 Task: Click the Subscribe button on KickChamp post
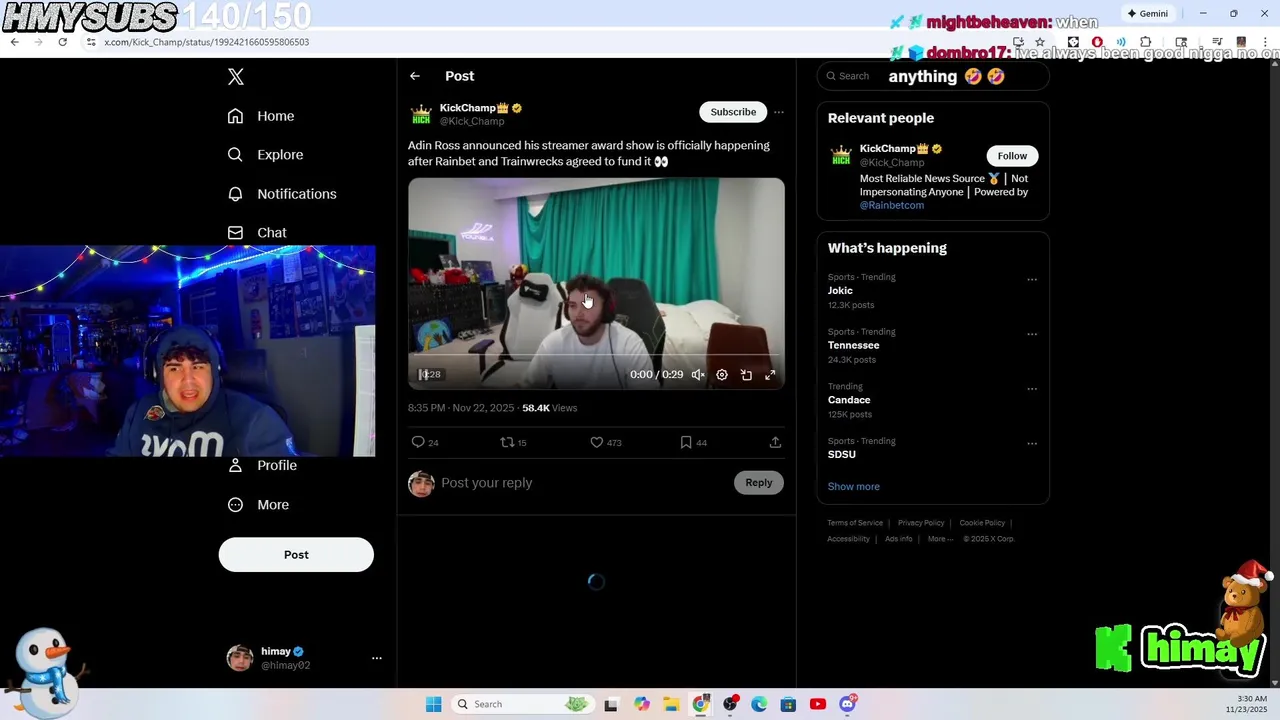tap(733, 112)
